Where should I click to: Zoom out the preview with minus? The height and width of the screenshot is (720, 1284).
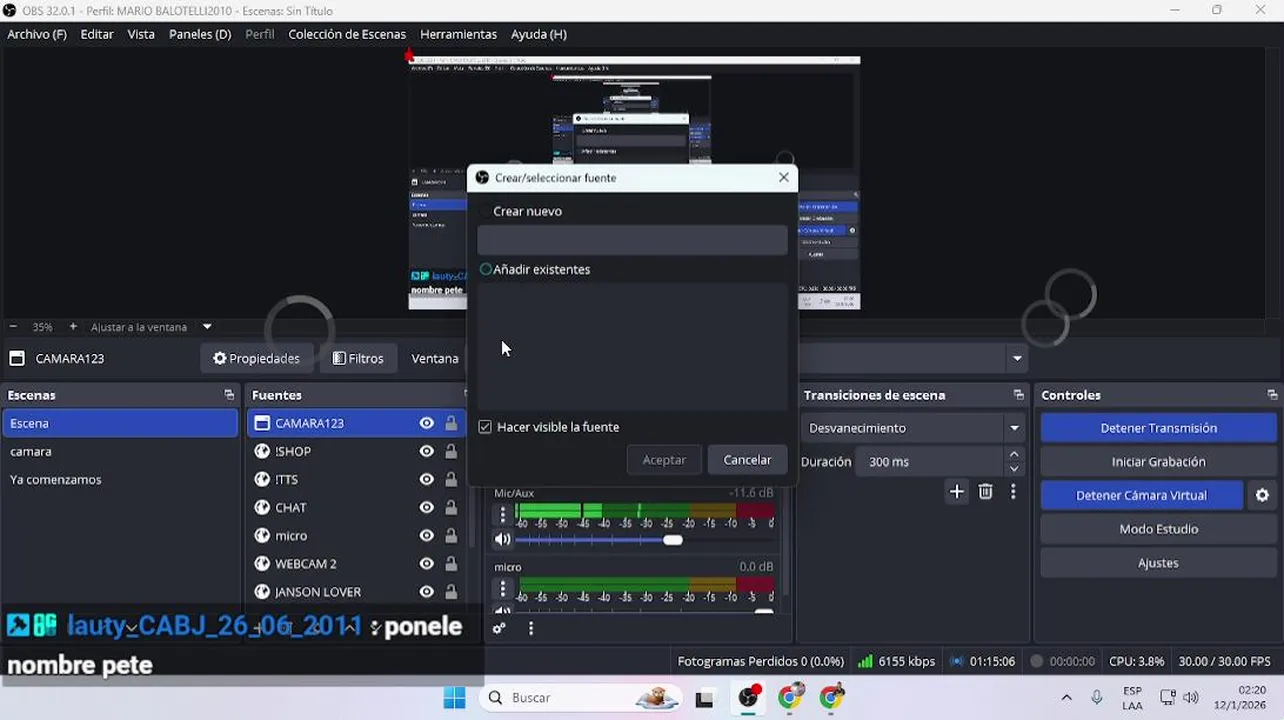13,326
